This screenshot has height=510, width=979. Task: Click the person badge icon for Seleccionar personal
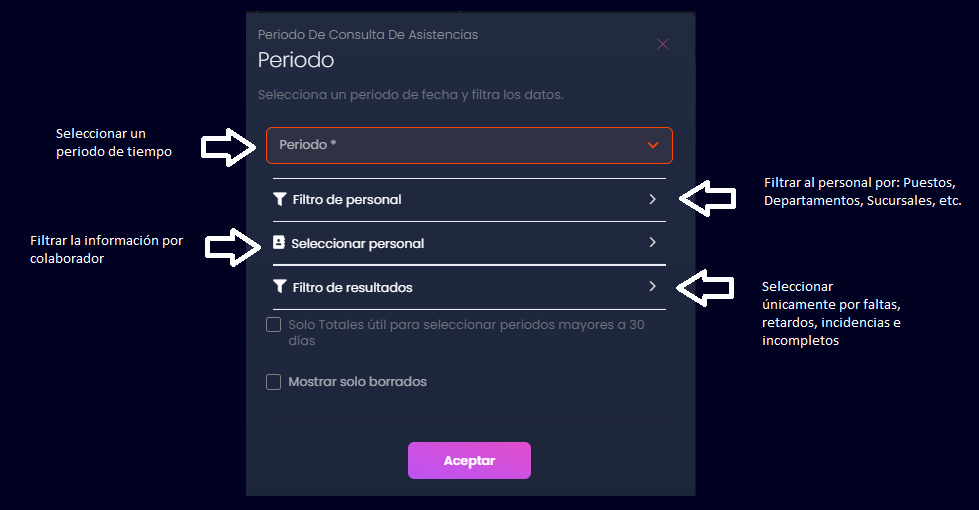279,243
